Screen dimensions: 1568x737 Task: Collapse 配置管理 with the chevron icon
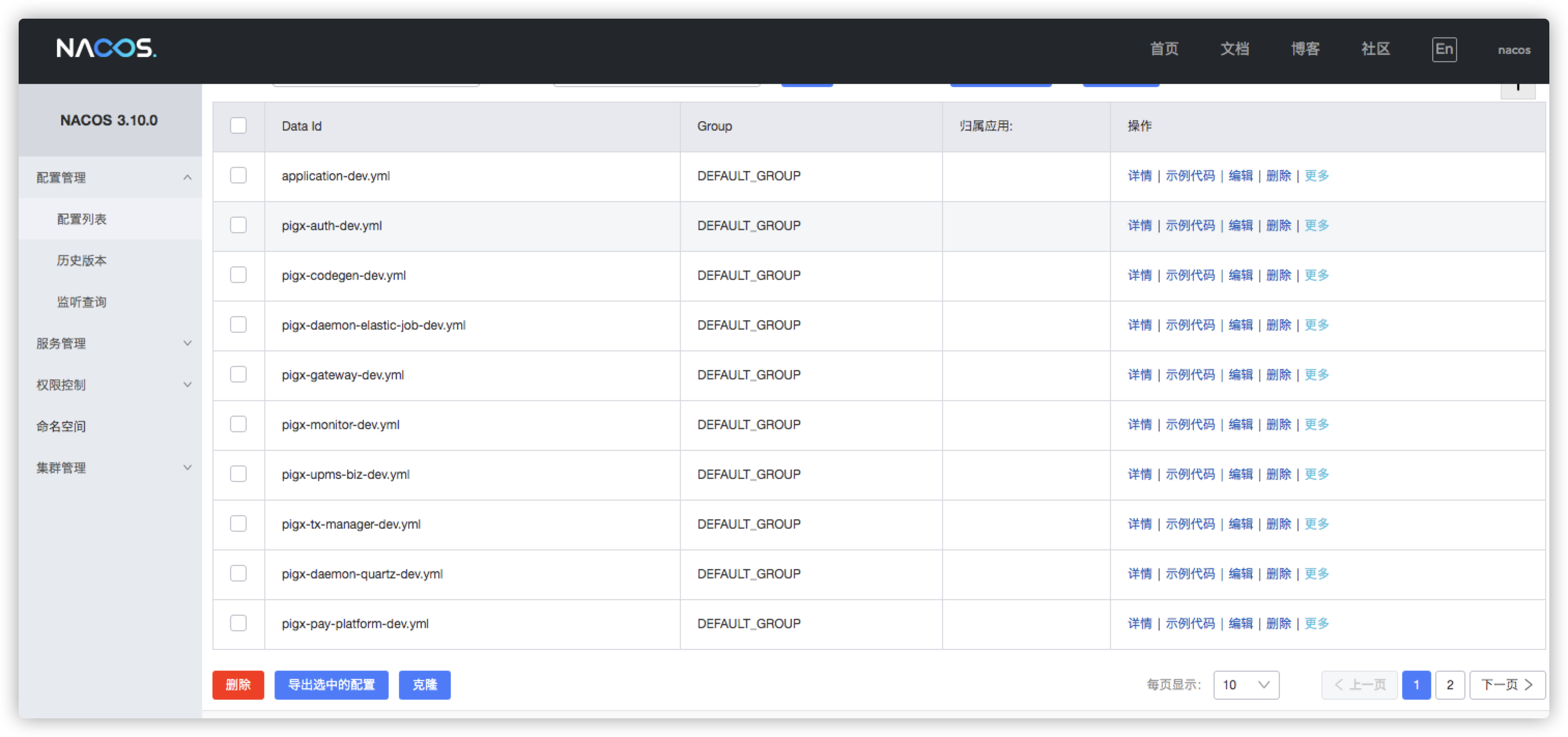[188, 178]
